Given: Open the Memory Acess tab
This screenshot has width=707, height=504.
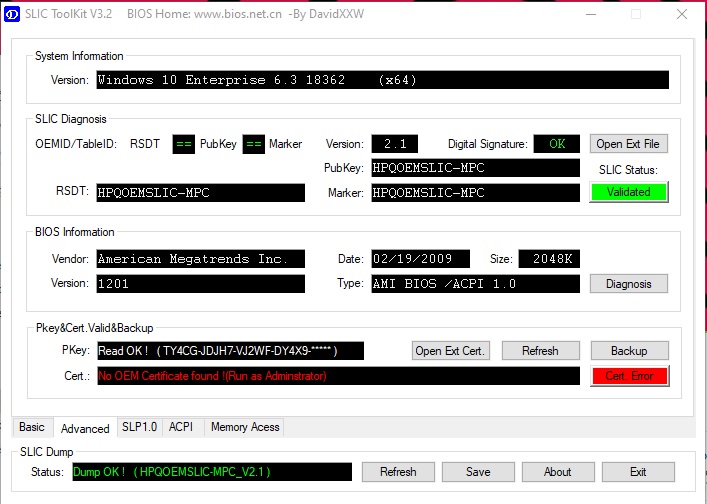Looking at the screenshot, I should (245, 427).
